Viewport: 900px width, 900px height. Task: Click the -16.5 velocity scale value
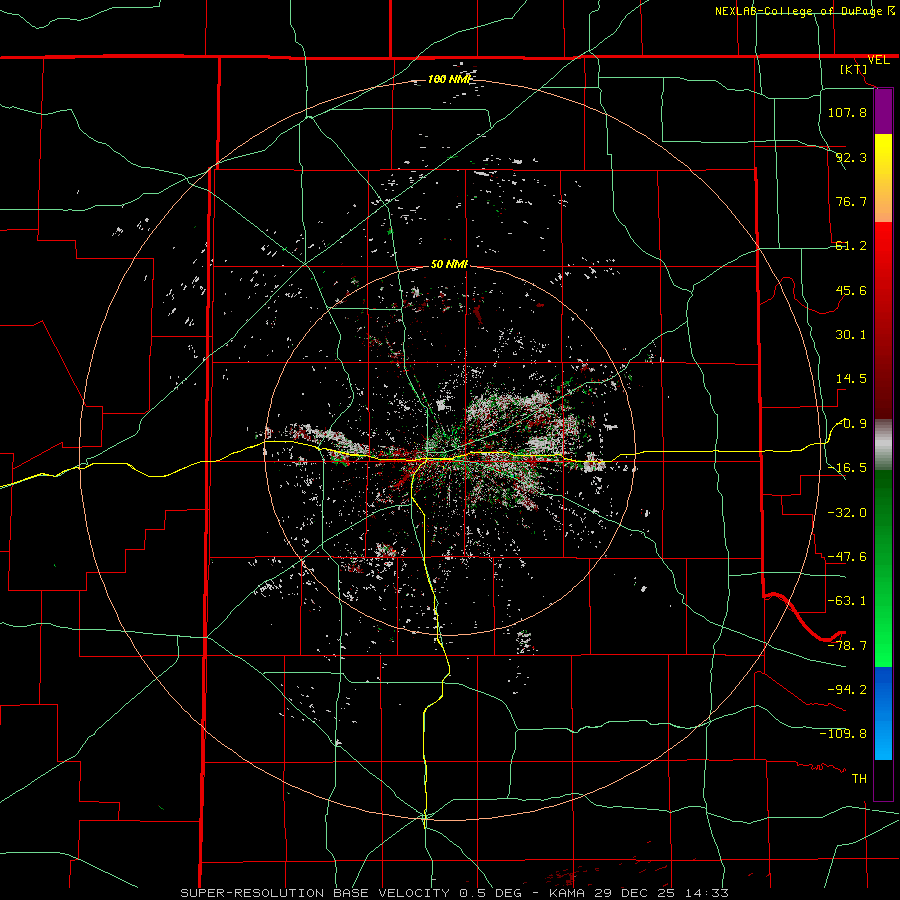point(847,468)
